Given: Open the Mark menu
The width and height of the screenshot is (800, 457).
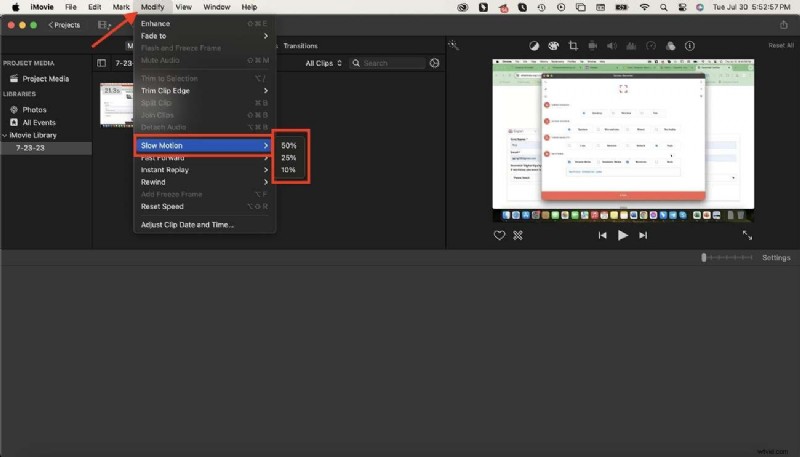Looking at the screenshot, I should [121, 7].
